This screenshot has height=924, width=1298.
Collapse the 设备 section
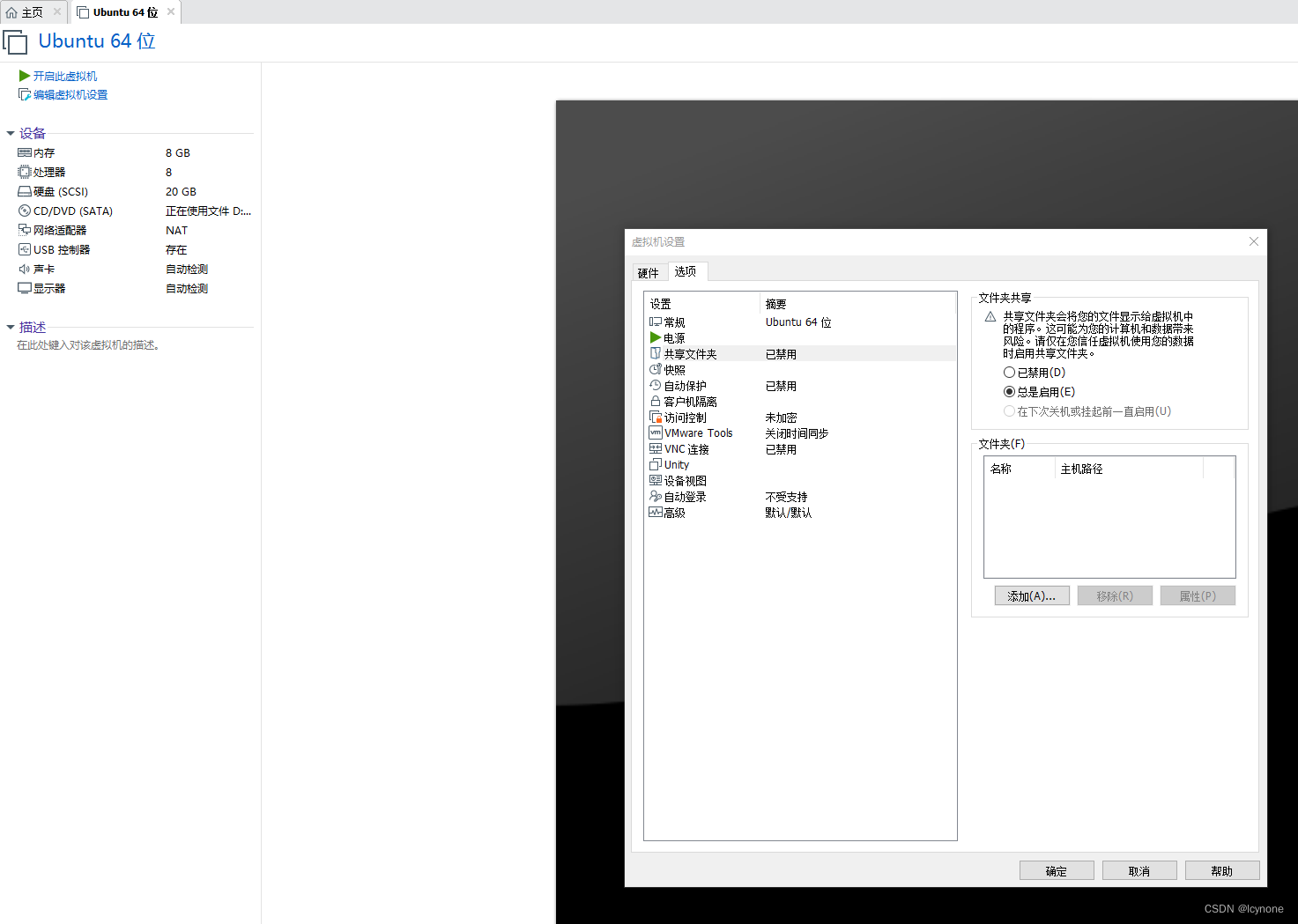click(x=11, y=134)
